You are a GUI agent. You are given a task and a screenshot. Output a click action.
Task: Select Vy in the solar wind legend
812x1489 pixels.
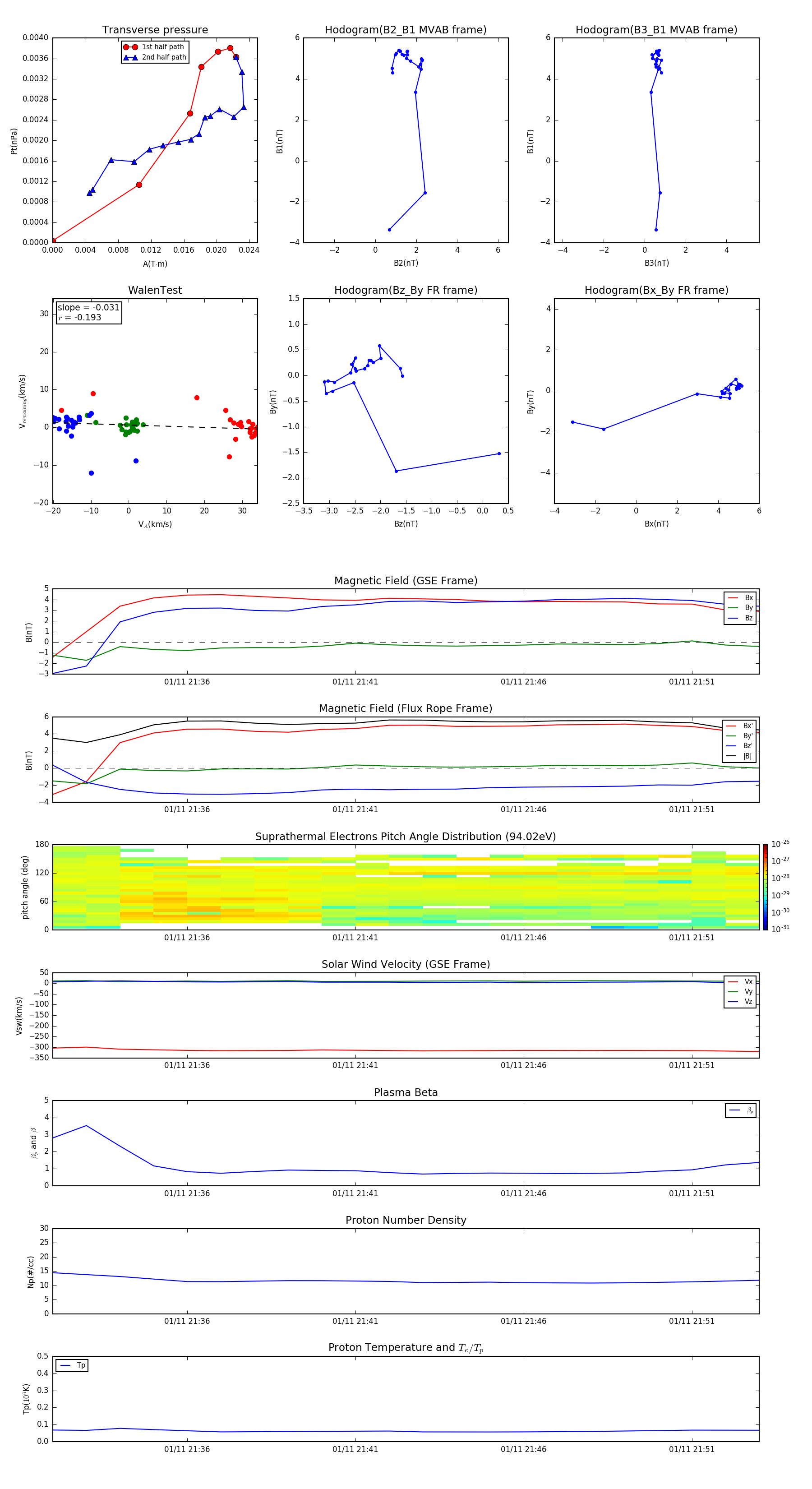[740, 992]
